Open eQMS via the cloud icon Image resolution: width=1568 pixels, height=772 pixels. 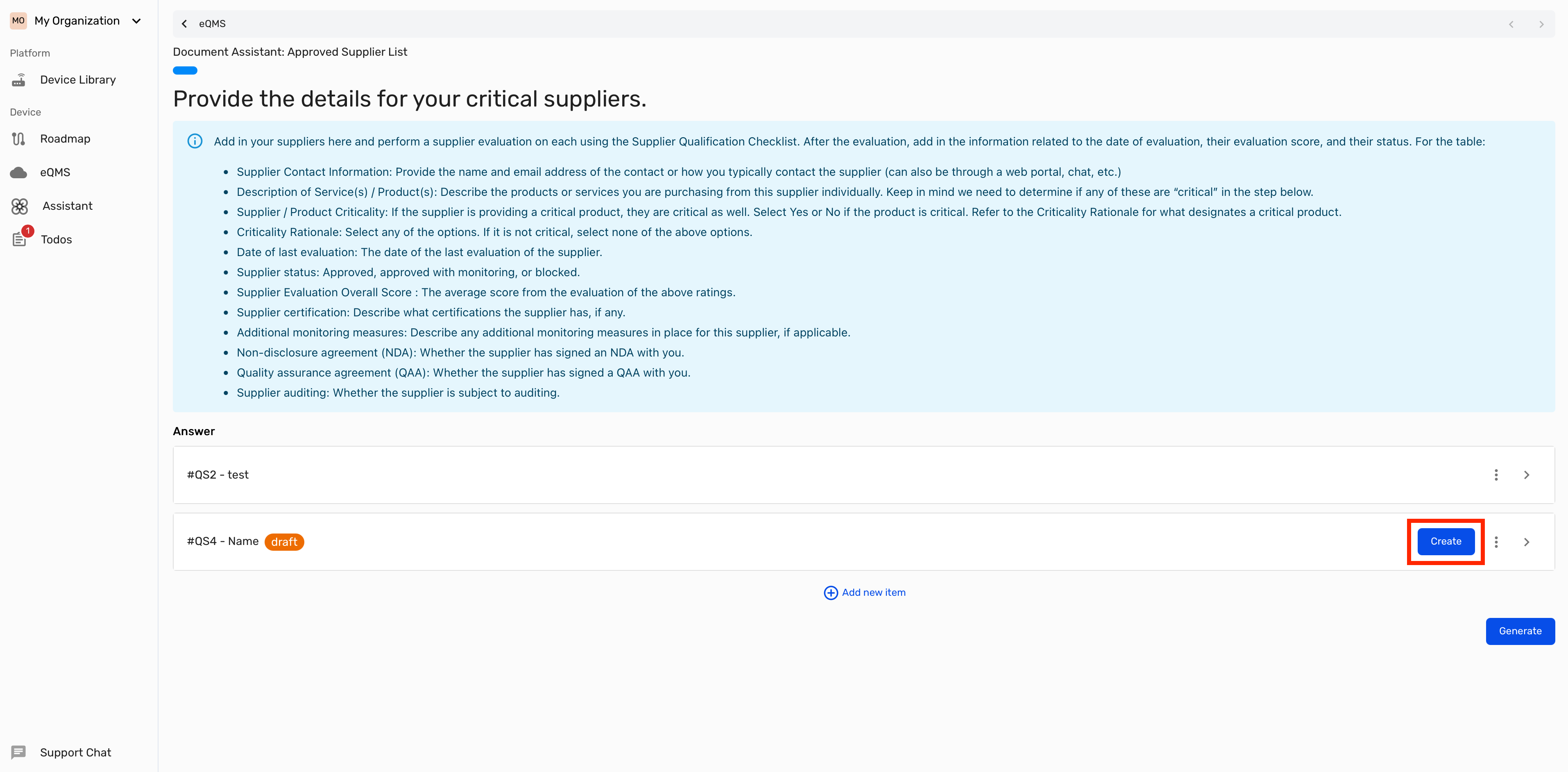[19, 172]
